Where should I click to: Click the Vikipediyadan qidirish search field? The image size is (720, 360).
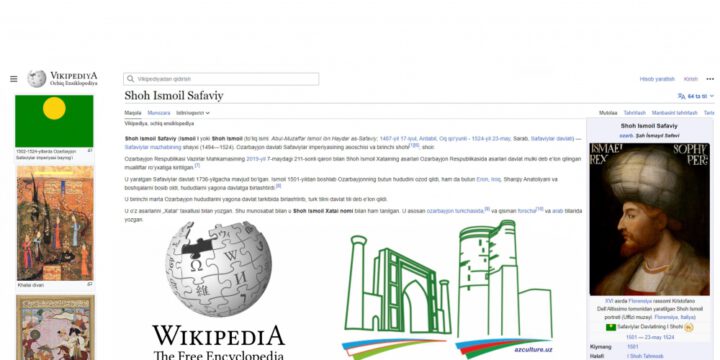tap(221, 79)
